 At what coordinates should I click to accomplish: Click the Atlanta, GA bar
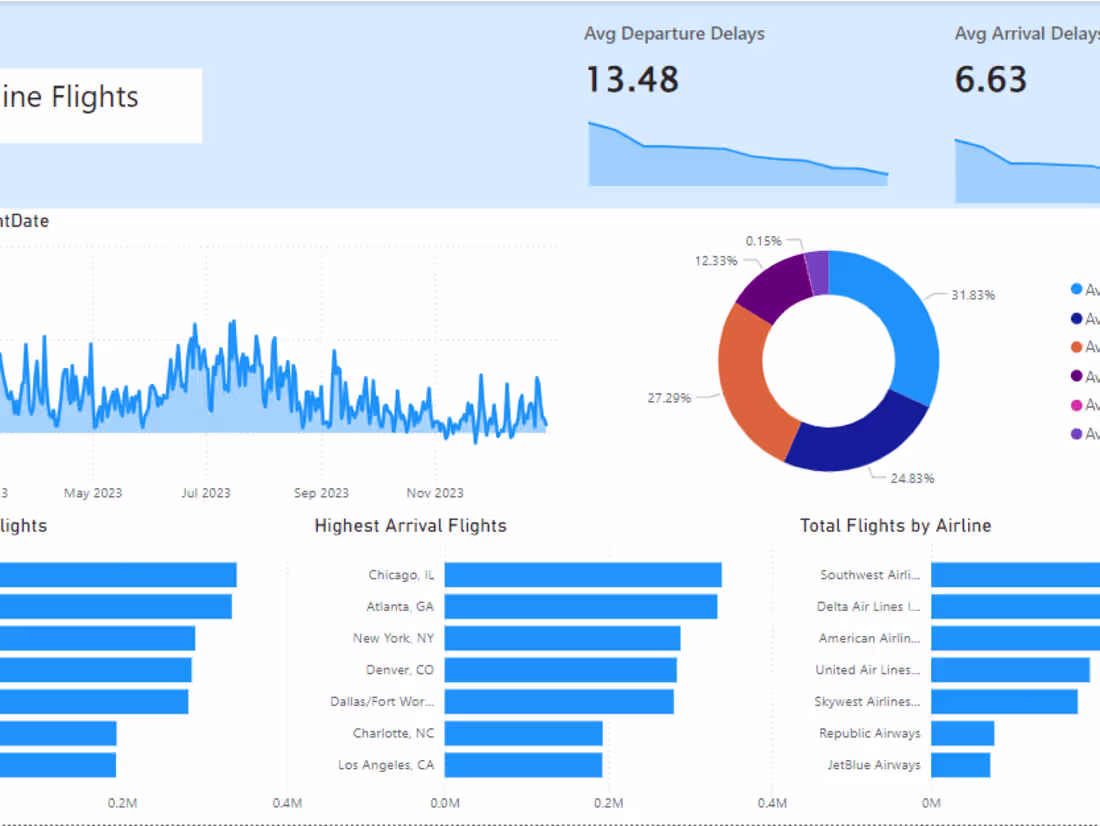pos(578,606)
